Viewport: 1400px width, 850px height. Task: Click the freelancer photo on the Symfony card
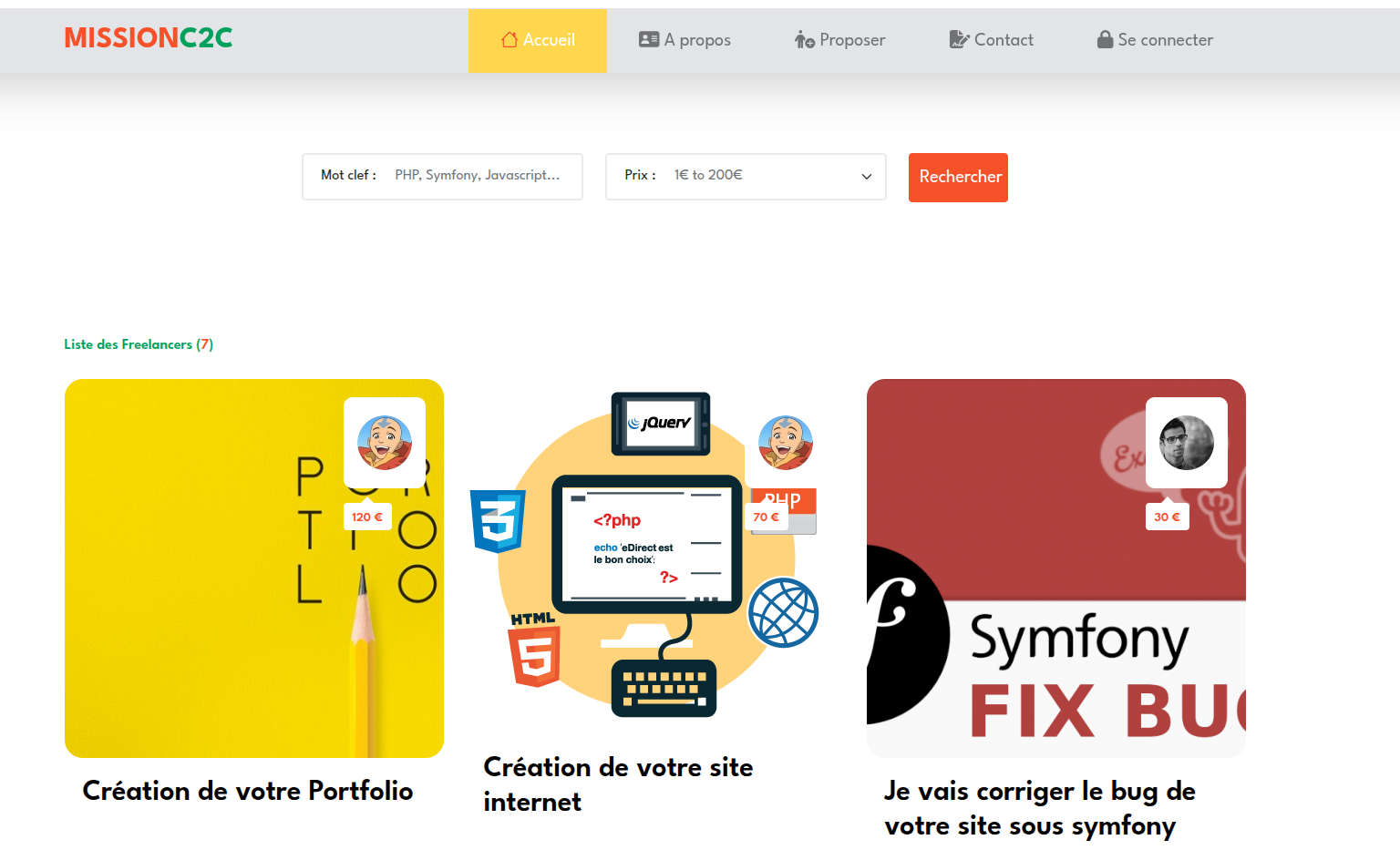click(1187, 443)
